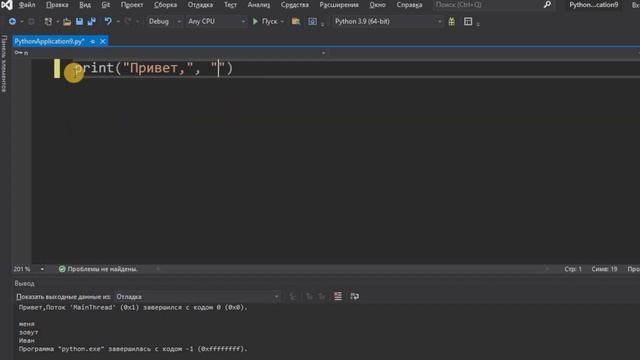Open the Python 3.9 (64-bit) environment dropdown
The image size is (640, 360).
[388, 21]
